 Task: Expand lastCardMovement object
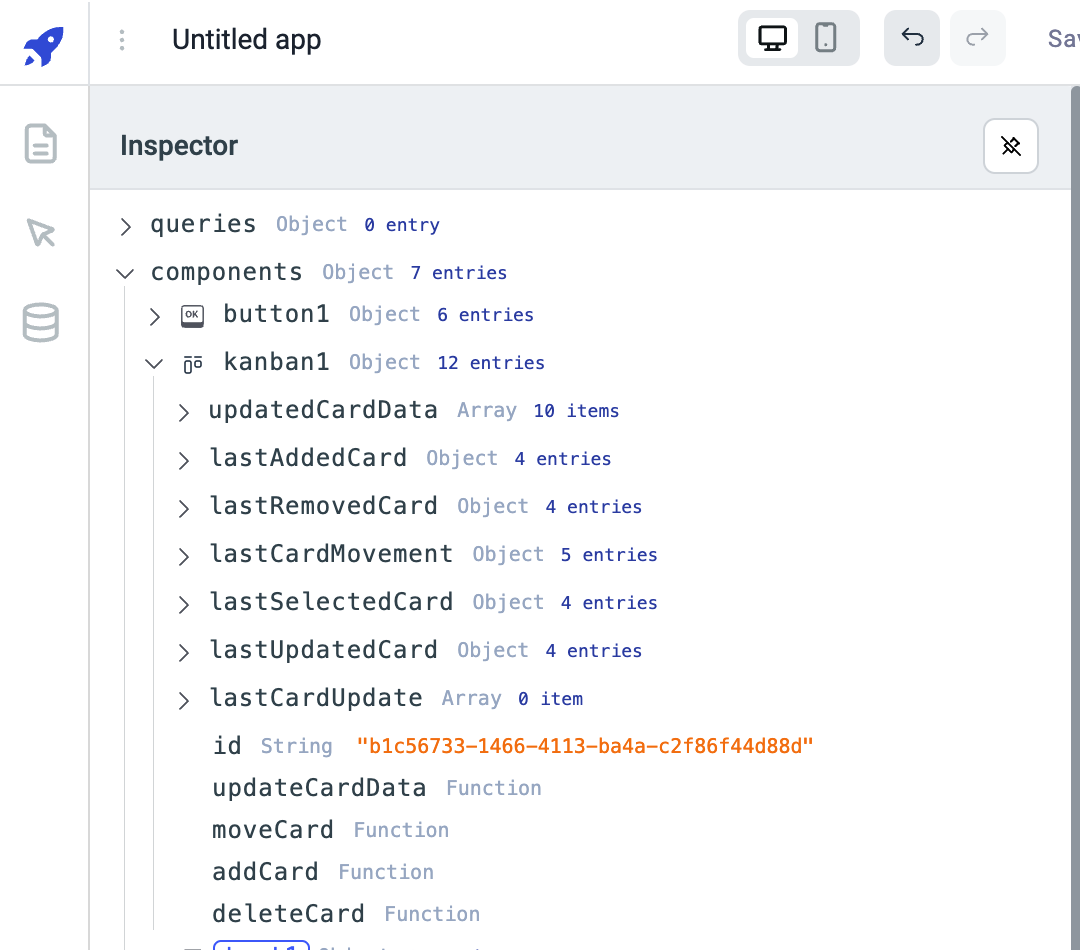pyautogui.click(x=183, y=556)
